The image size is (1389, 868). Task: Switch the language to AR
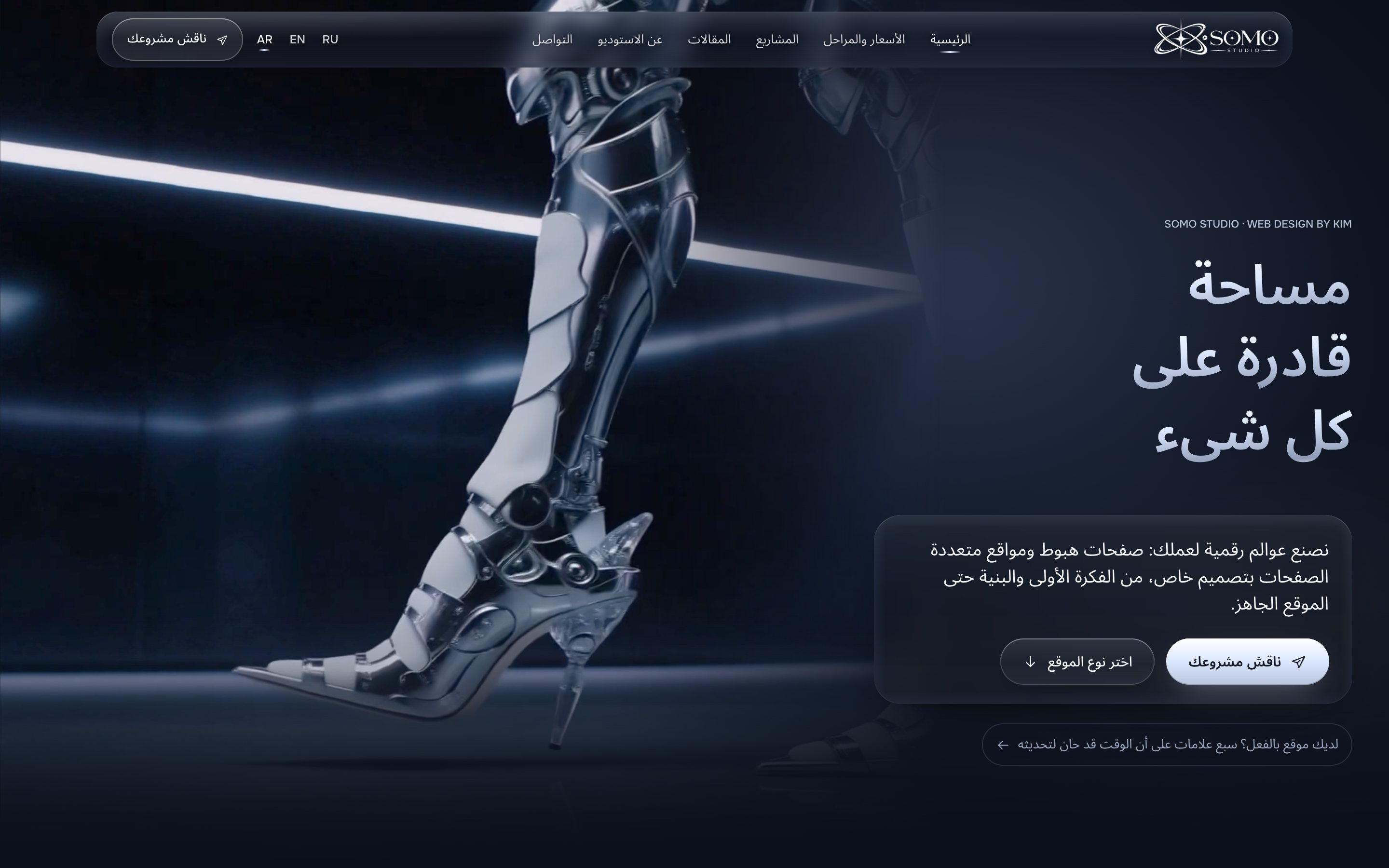[265, 40]
